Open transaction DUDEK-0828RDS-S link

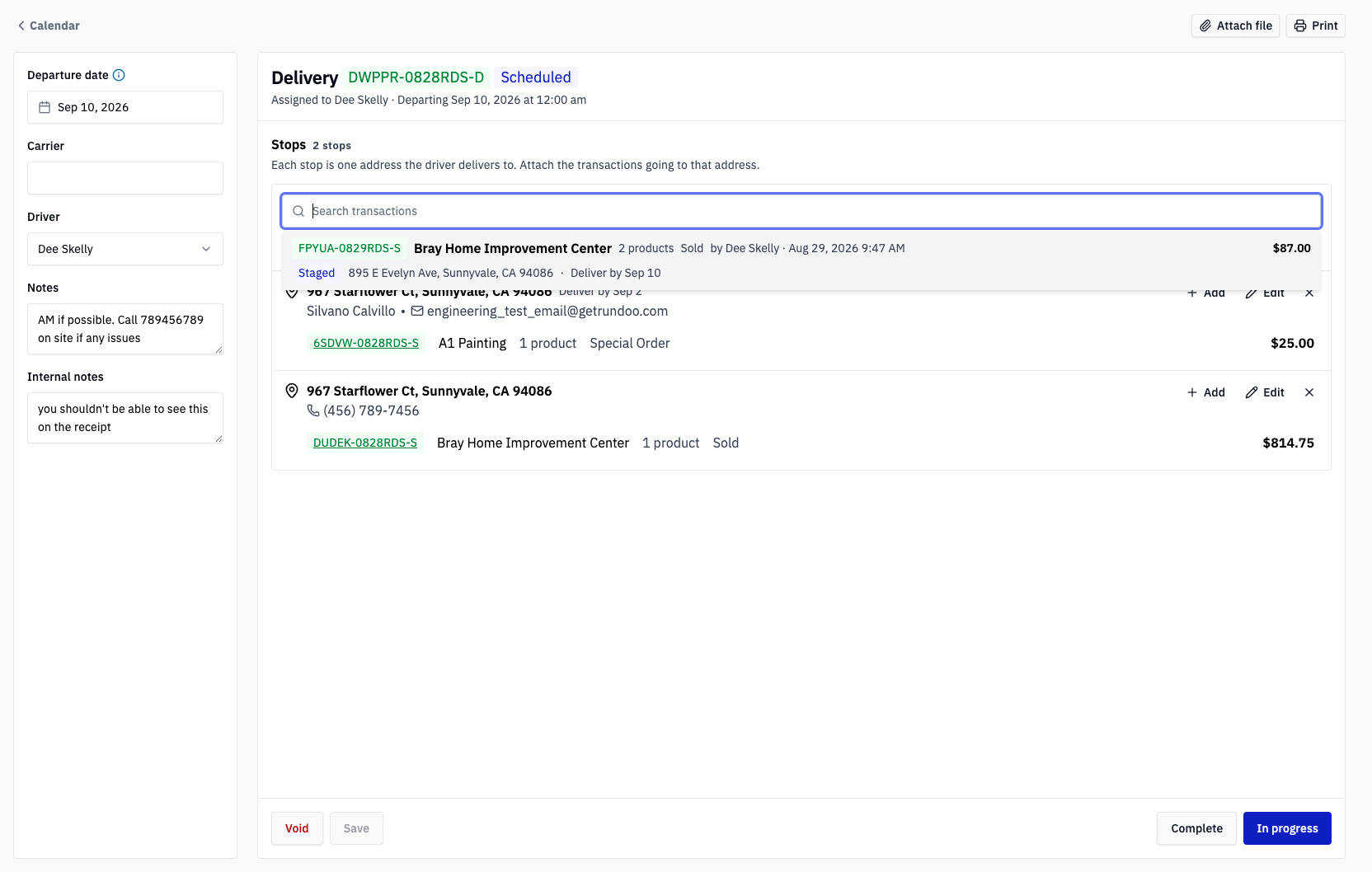click(x=365, y=443)
